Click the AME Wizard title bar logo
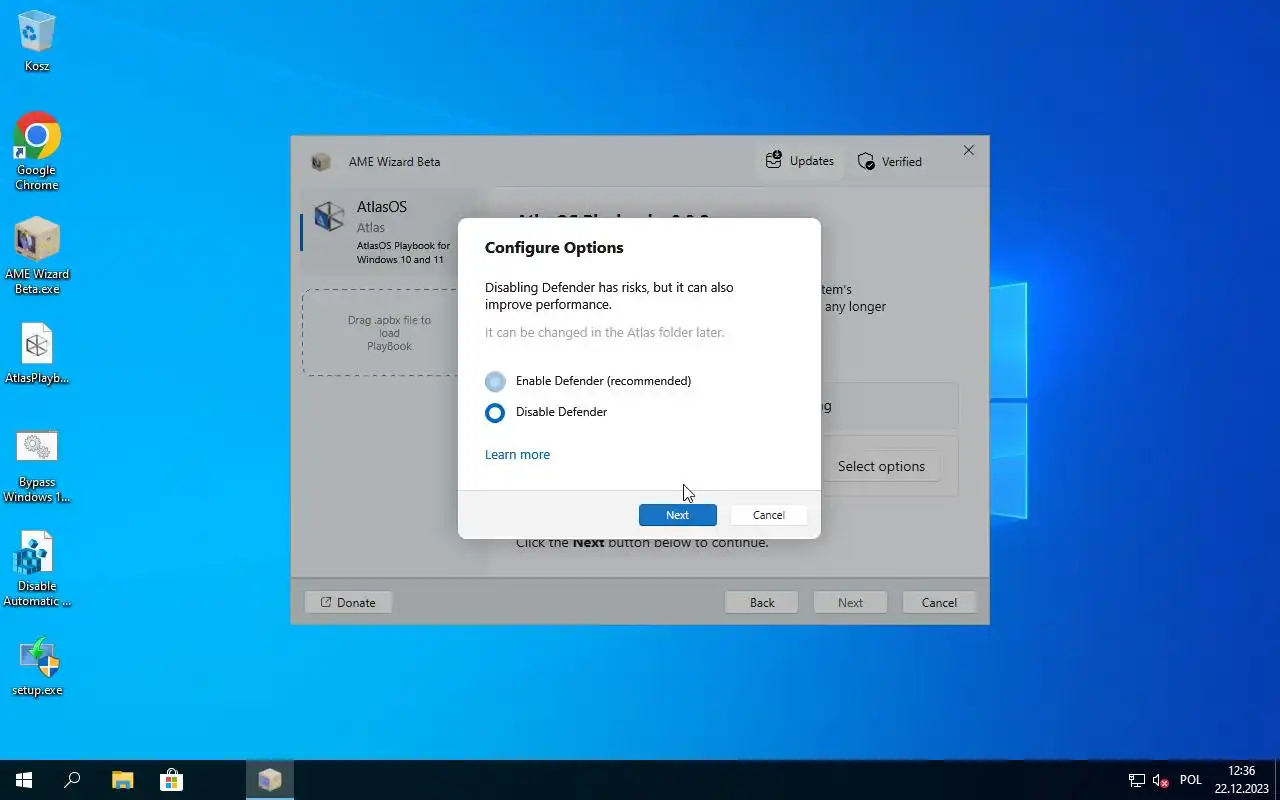Screen dimensions: 1280x800 320,162
